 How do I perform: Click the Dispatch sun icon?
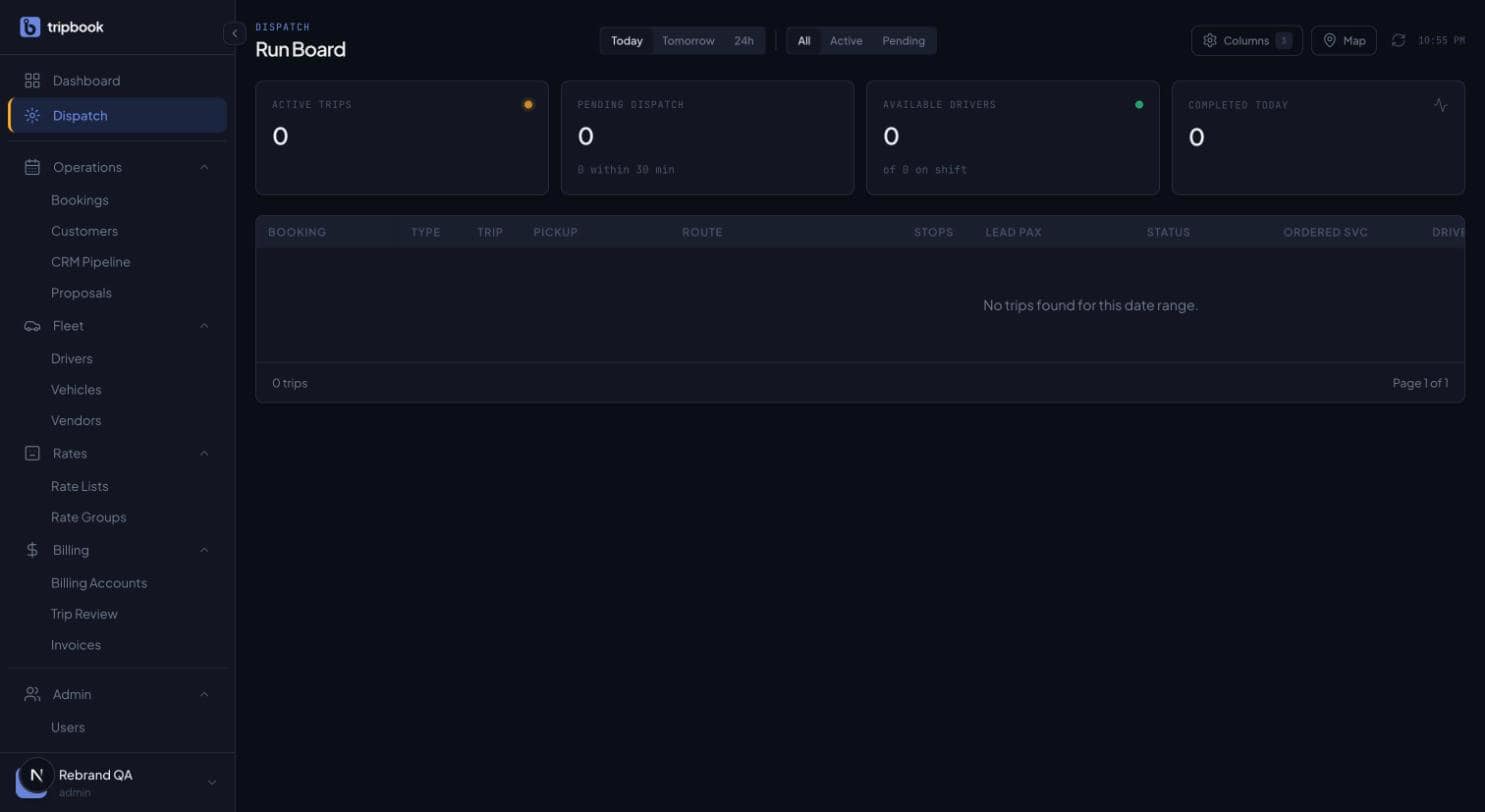[32, 116]
